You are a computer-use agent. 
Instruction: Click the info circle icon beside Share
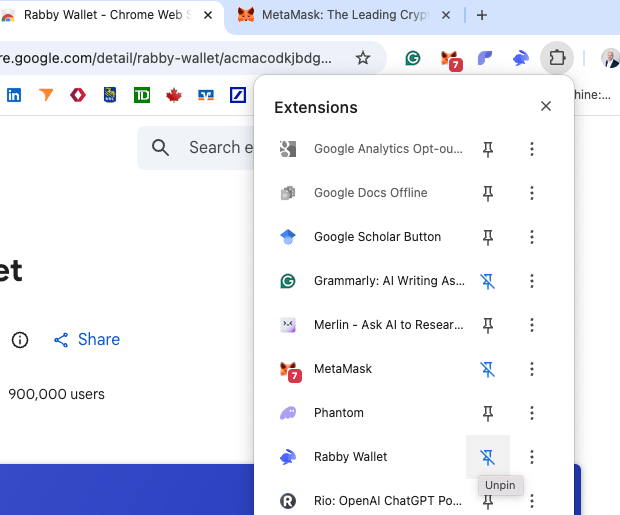(x=20, y=340)
